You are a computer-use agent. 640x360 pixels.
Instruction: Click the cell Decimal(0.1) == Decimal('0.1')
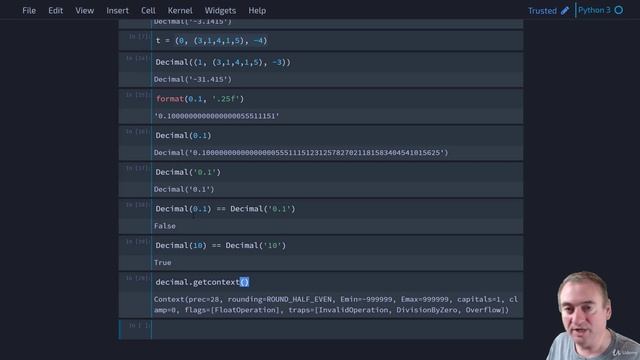coord(337,209)
